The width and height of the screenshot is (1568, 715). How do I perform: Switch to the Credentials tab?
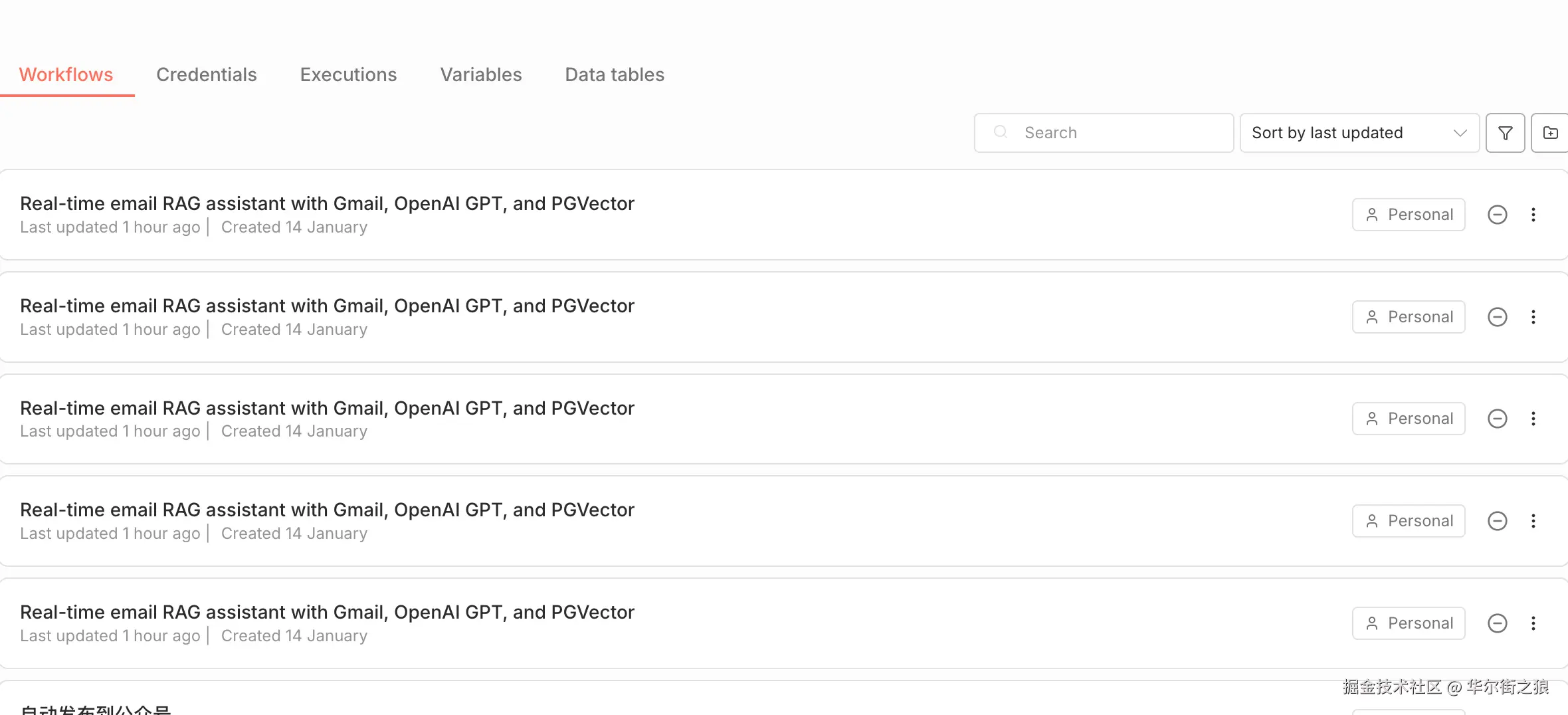click(x=206, y=74)
